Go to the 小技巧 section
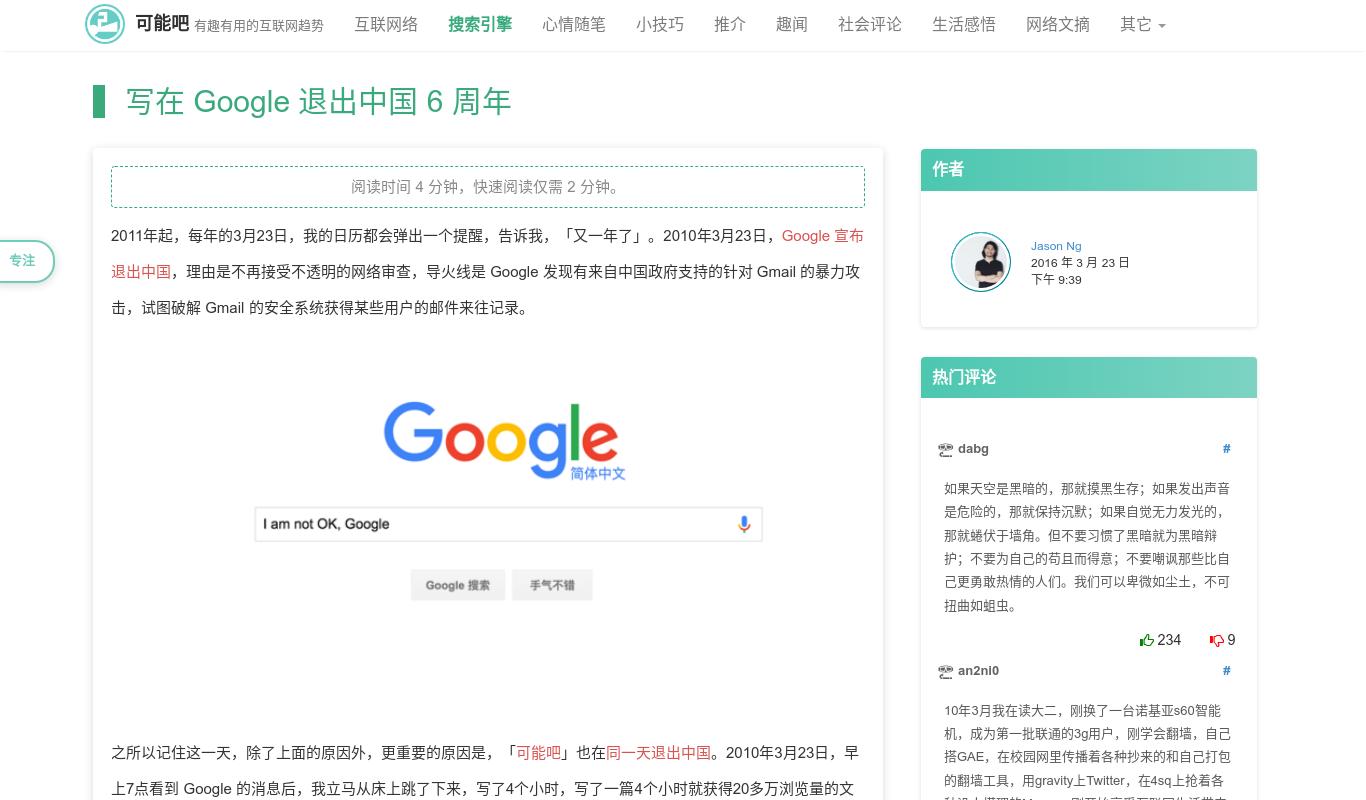The width and height of the screenshot is (1366, 800). [x=660, y=25]
